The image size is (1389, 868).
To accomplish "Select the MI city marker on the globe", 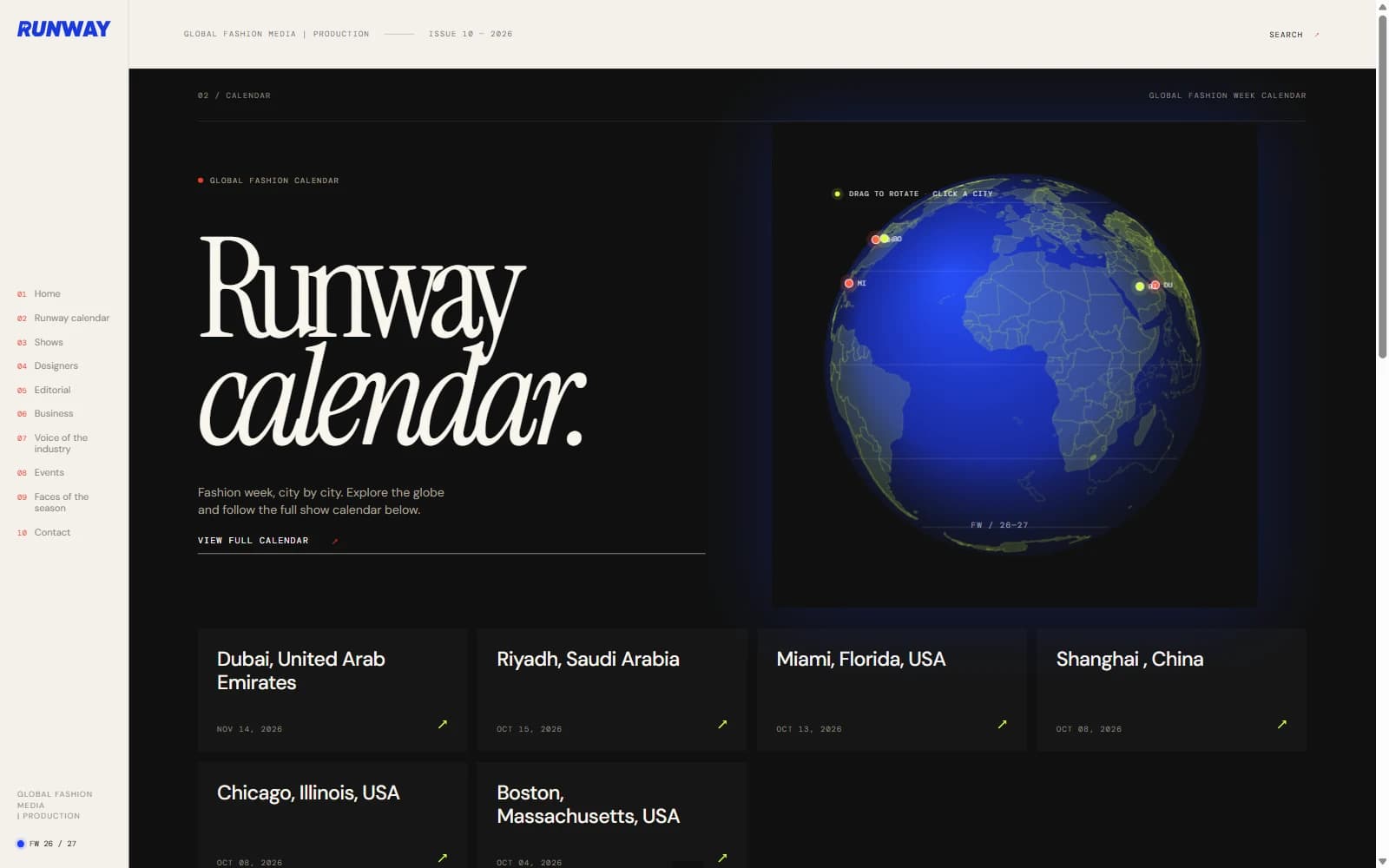I will coord(849,283).
